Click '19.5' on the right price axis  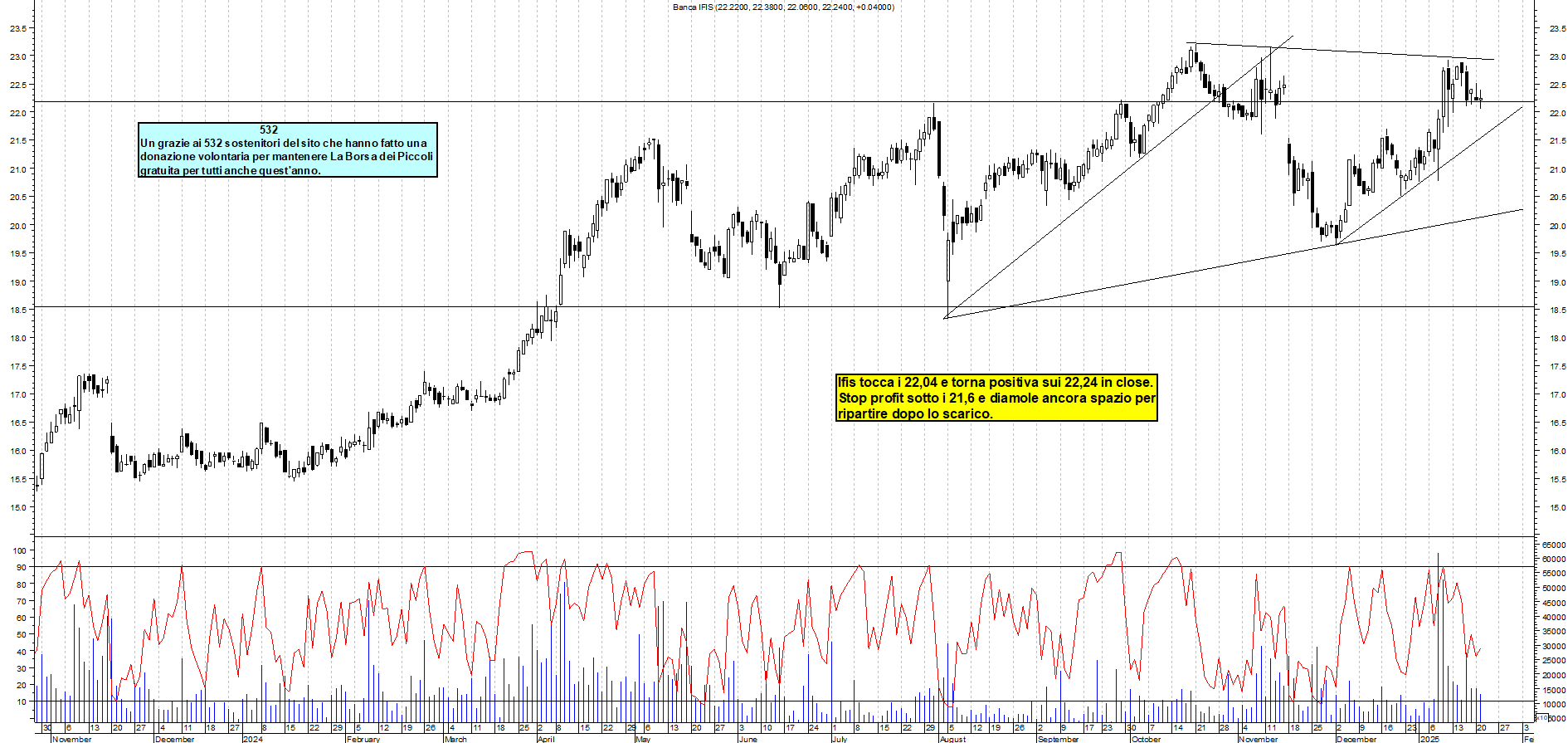(1557, 254)
